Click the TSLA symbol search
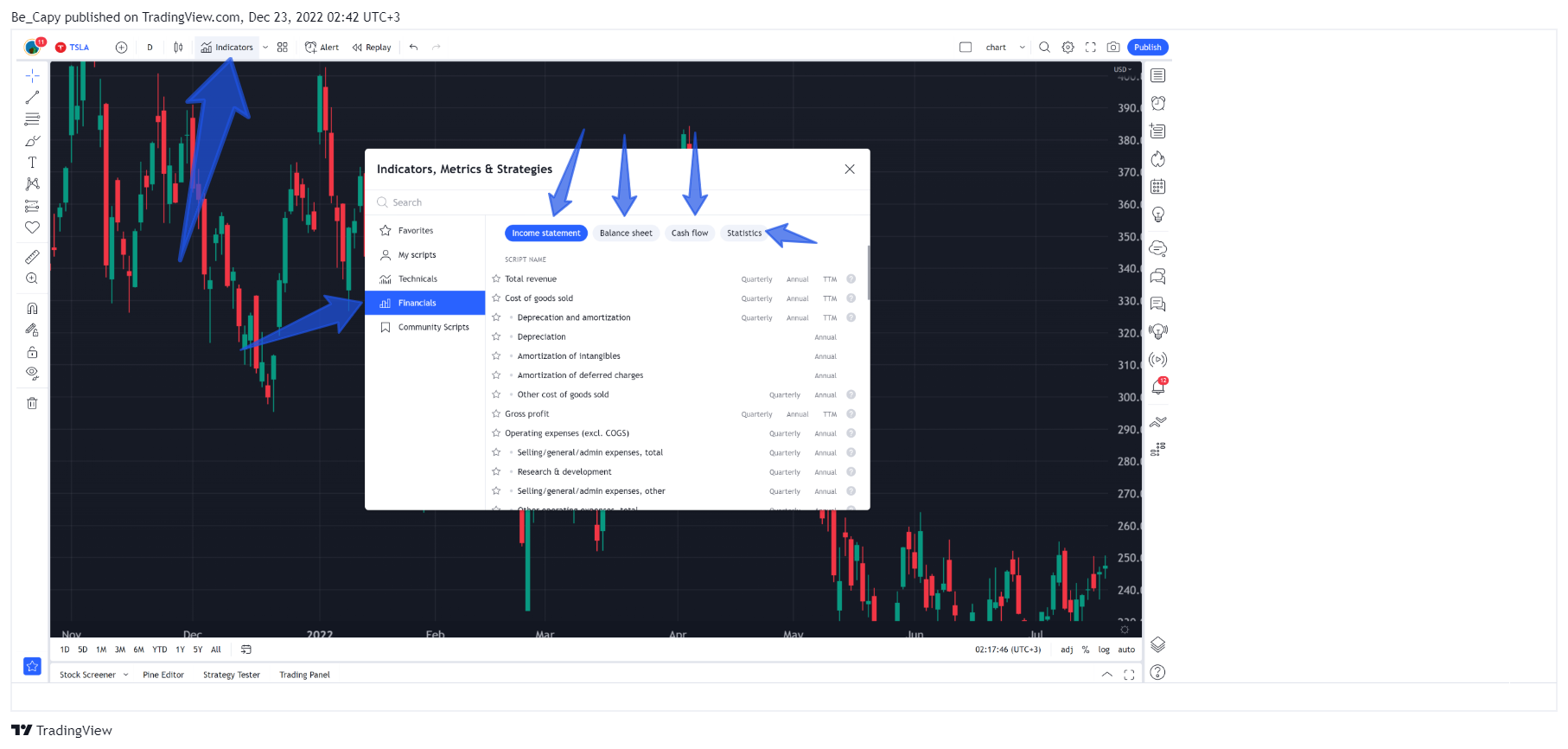This screenshot has height=749, width=1568. click(73, 48)
